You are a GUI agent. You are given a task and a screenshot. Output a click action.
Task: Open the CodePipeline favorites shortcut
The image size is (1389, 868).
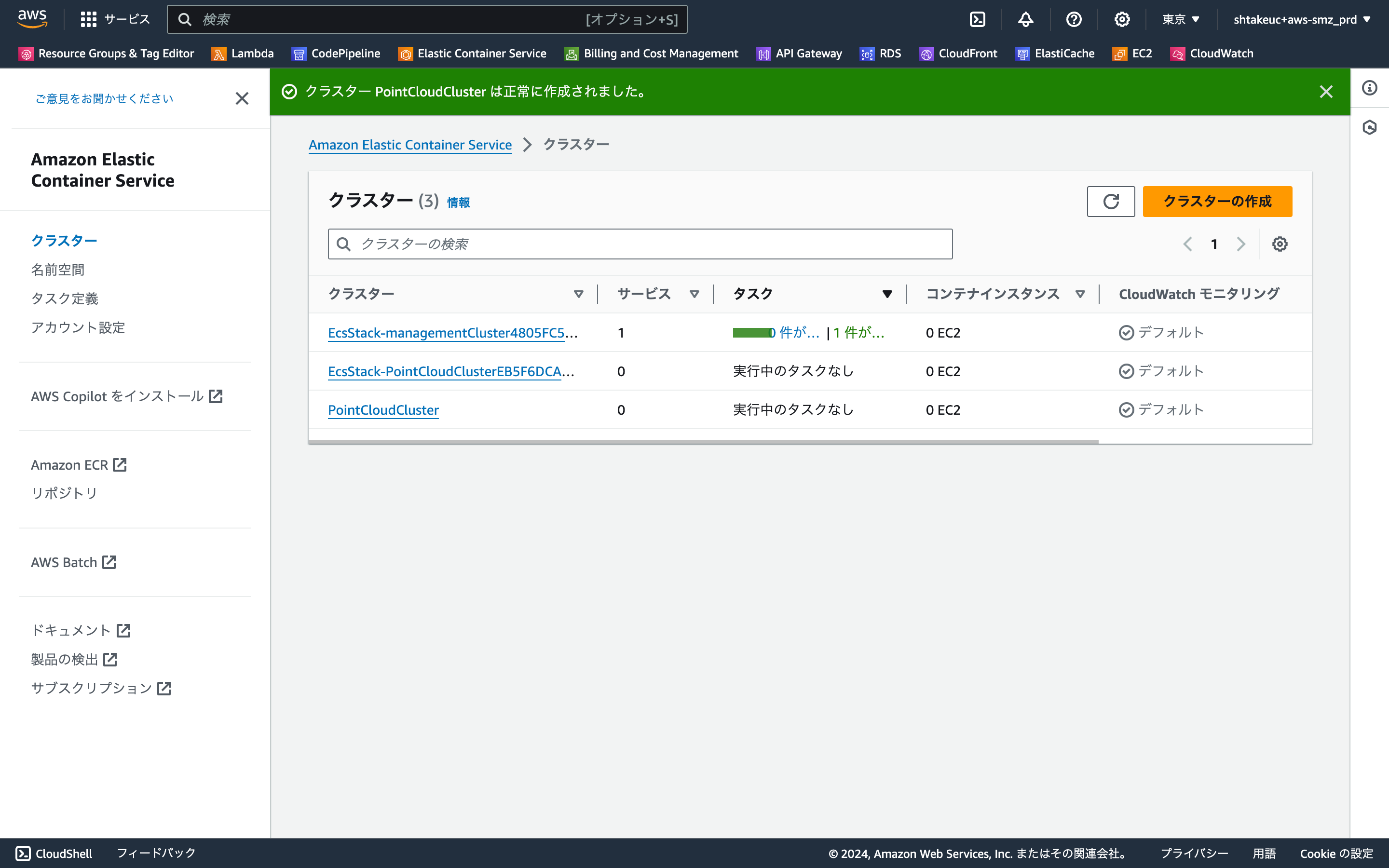336,54
